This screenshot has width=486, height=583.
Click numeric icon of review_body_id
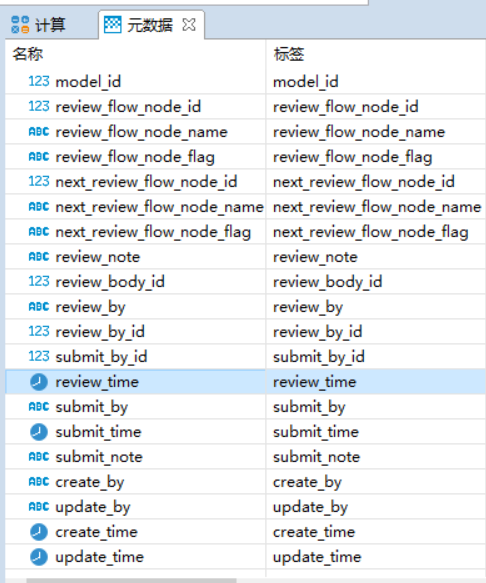(39, 281)
